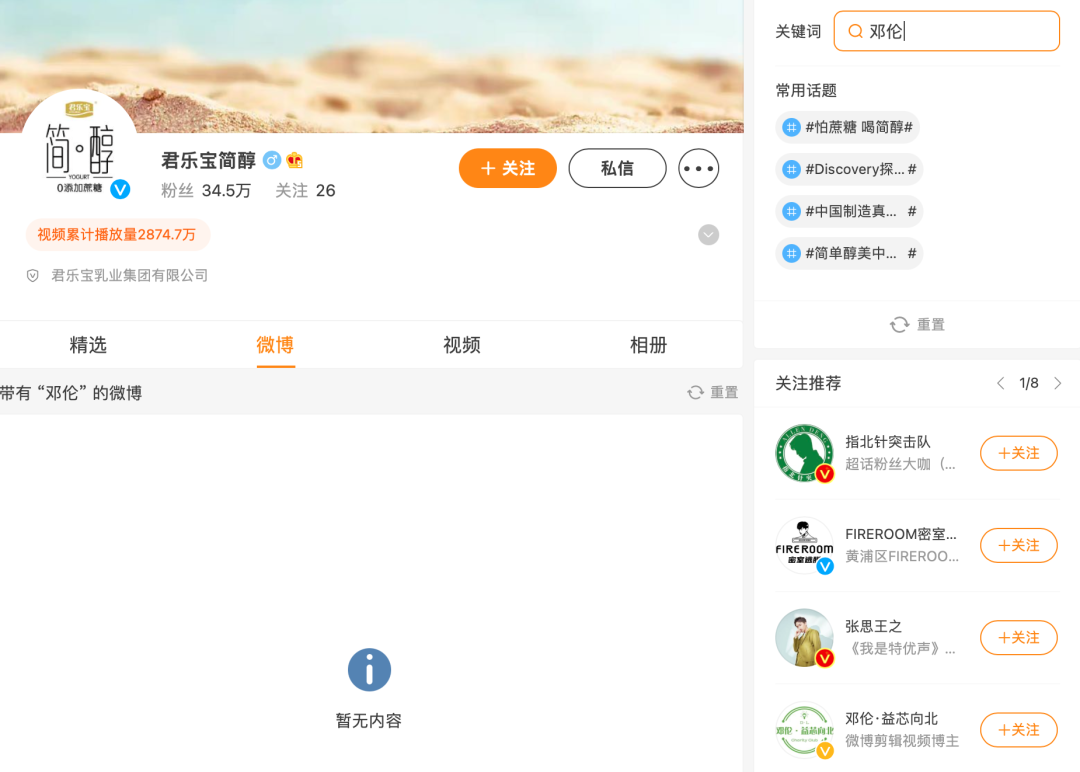Image resolution: width=1080 pixels, height=772 pixels.
Task: Click the V verification badge on the profile avatar
Action: coord(120,189)
